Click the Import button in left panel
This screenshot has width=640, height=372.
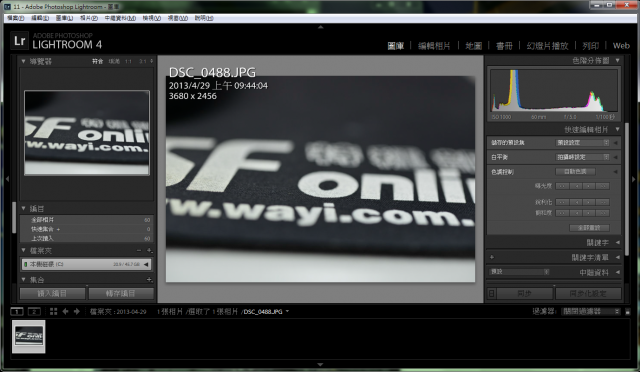tap(53, 294)
